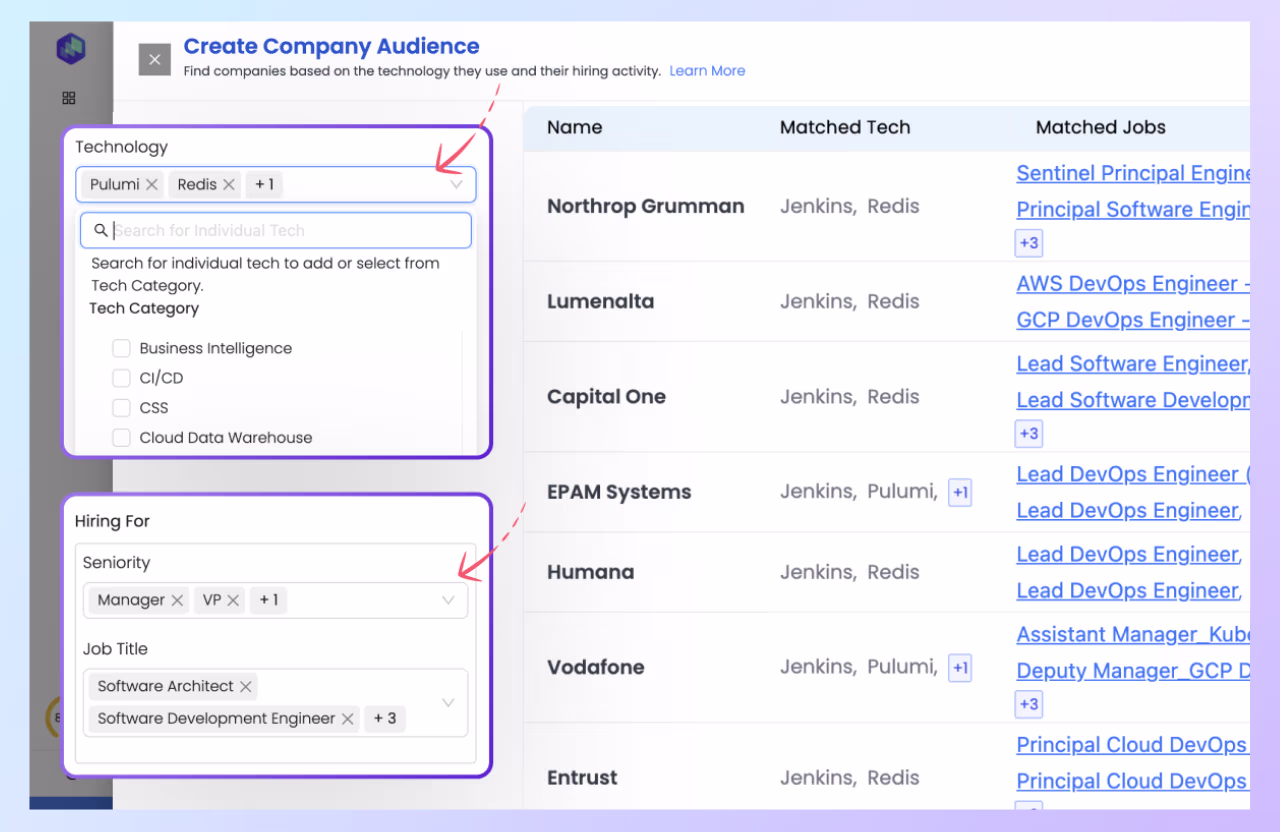Show the +3 hidden job title tags
1280x832 pixels.
click(x=385, y=718)
